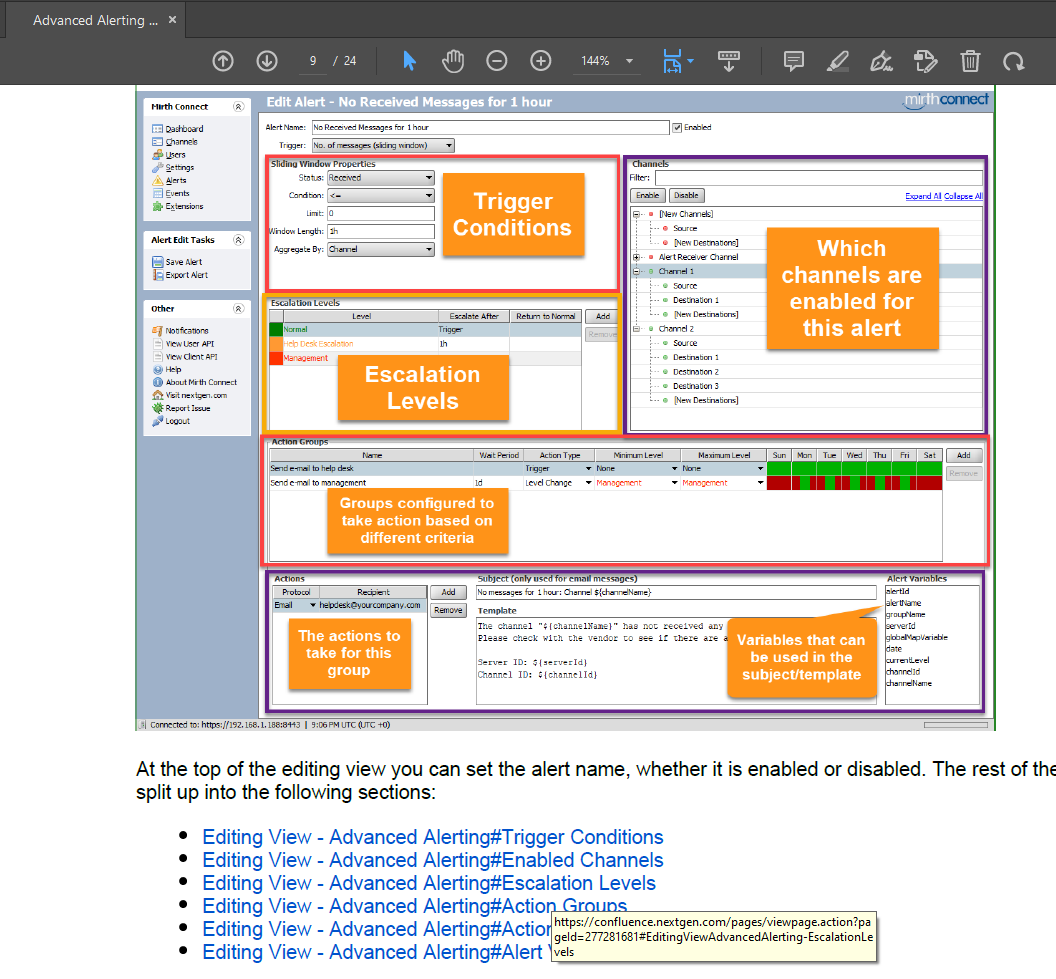Click the Editing View Trigger Conditions link
This screenshot has height=979, width=1056.
(432, 837)
